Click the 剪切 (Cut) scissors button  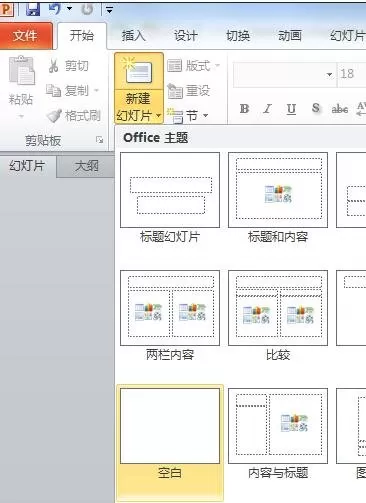[68, 65]
